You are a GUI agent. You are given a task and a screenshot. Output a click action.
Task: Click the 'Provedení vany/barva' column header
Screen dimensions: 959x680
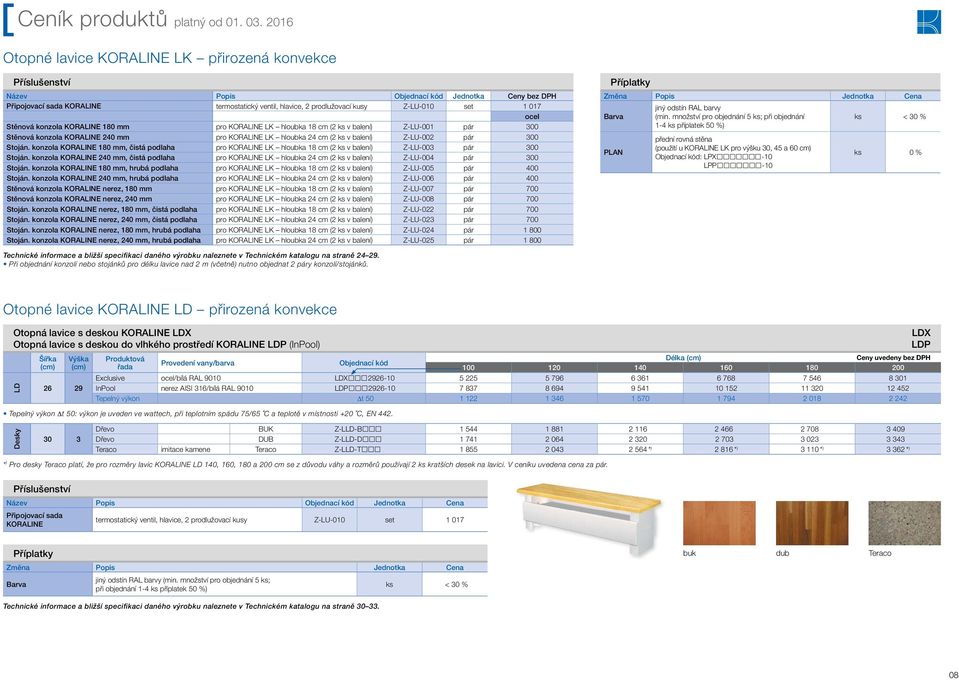pos(198,363)
